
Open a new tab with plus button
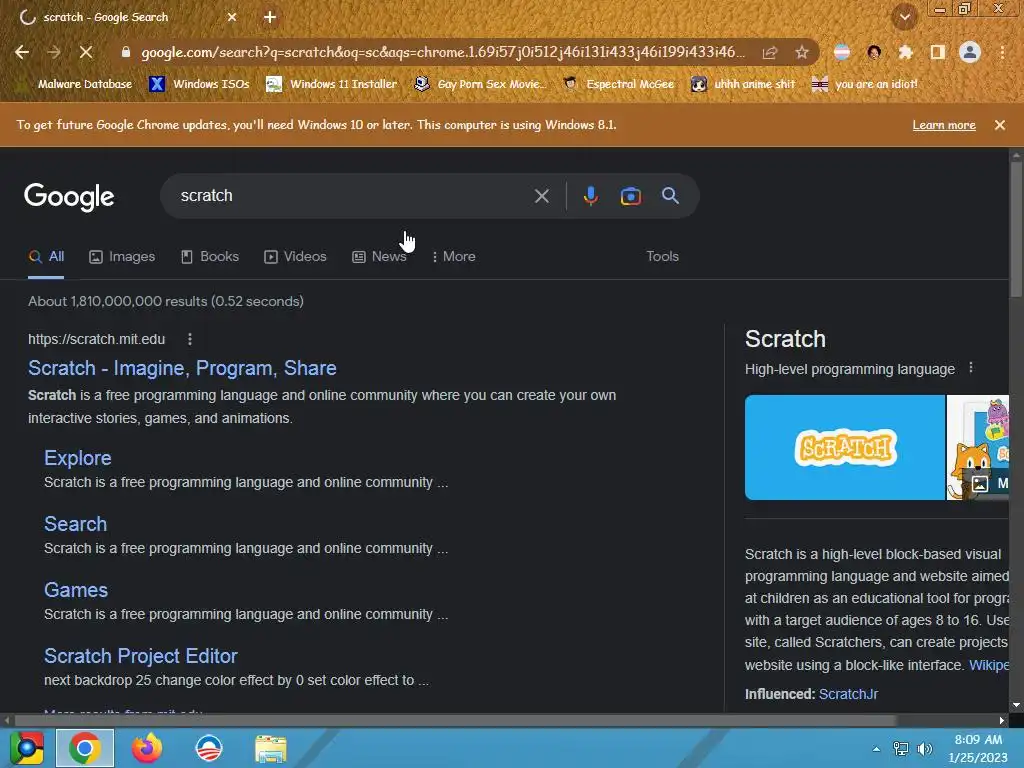[x=270, y=17]
